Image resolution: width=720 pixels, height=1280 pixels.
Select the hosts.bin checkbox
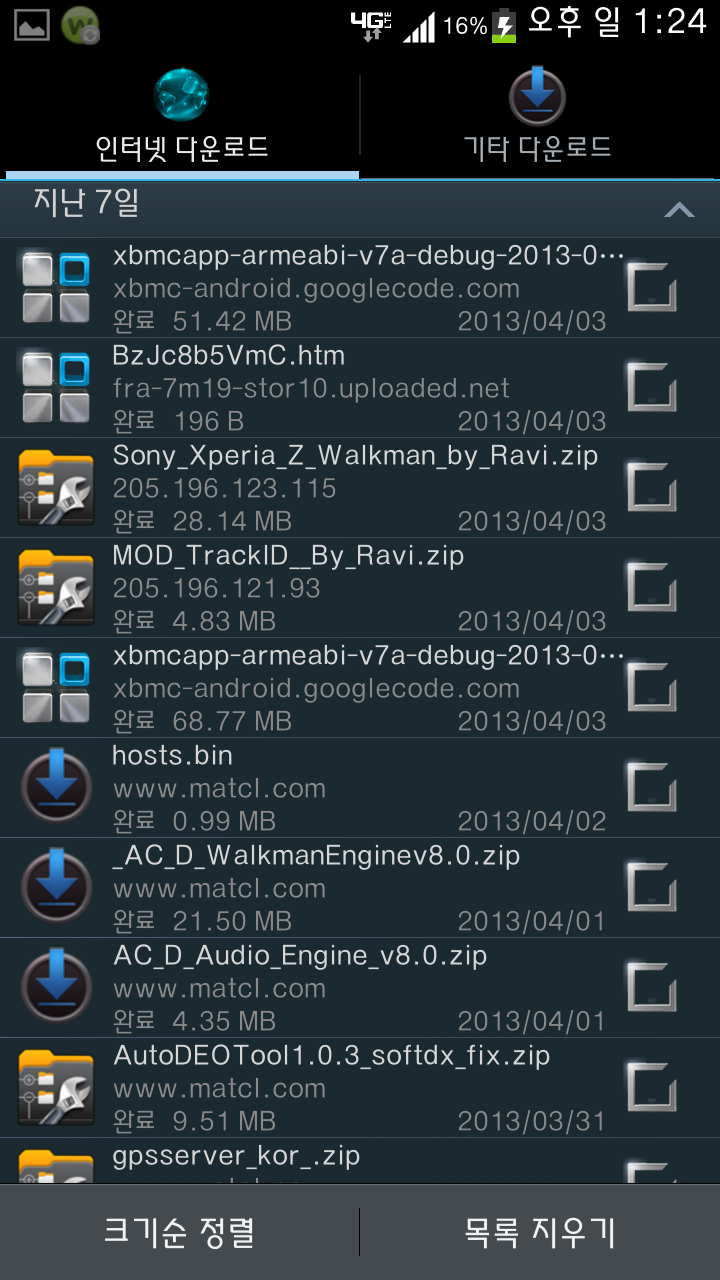point(651,787)
